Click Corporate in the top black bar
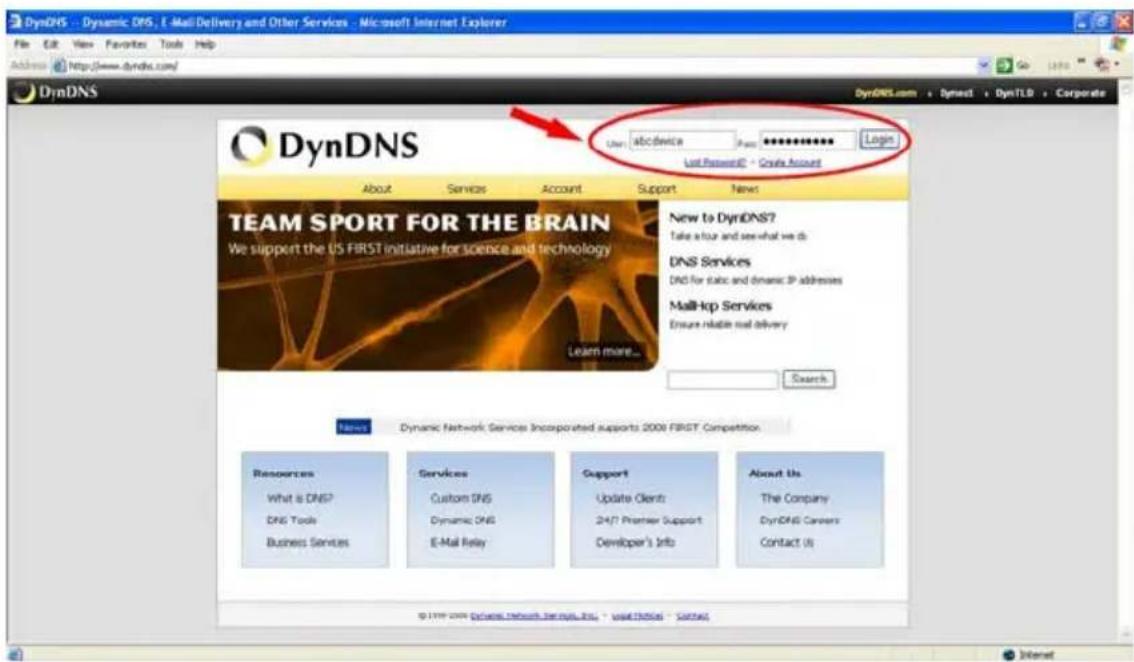 (x=1080, y=93)
